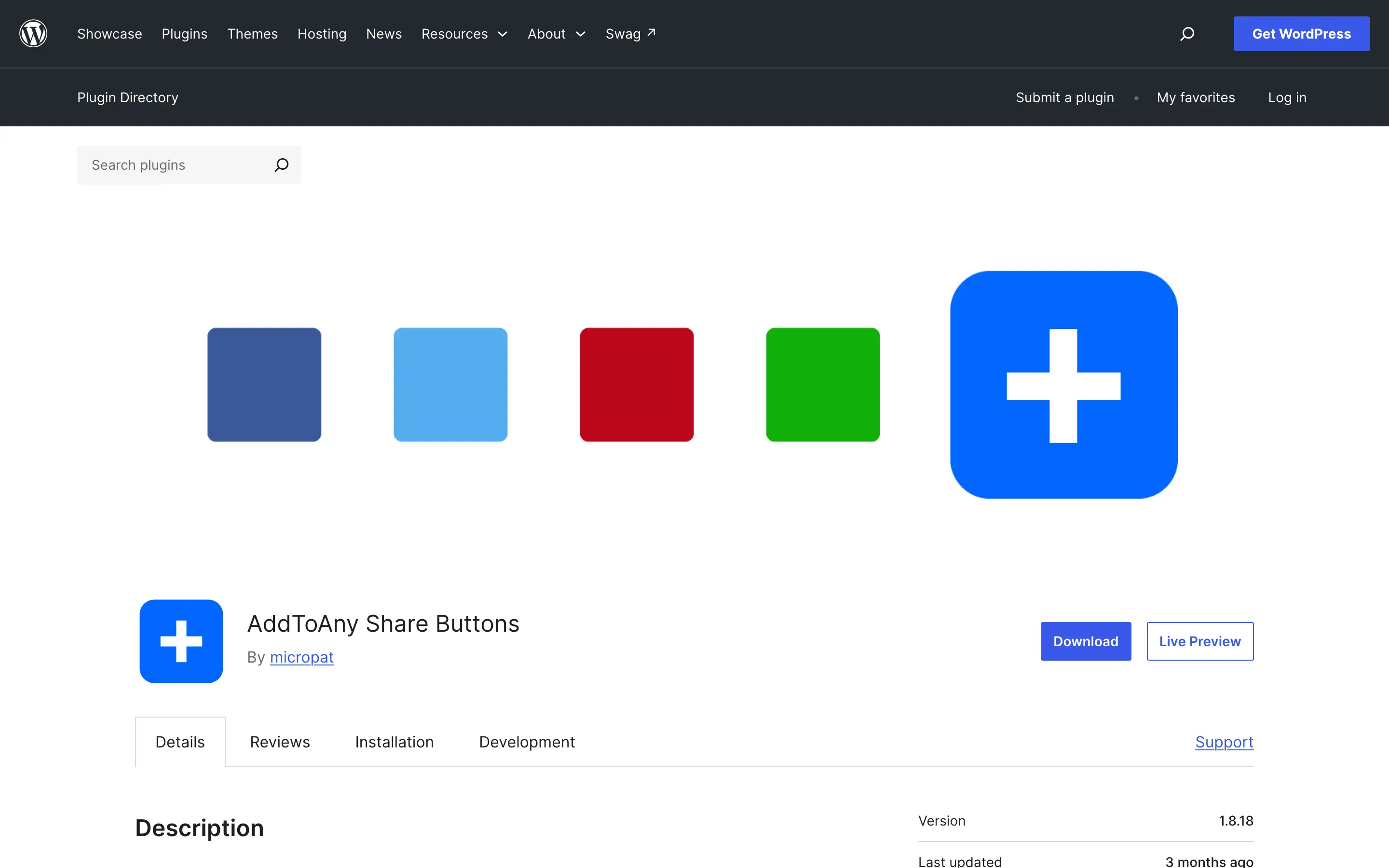Screen dimensions: 1389x868
Task: Click the Swag external link arrow icon
Action: [652, 32]
